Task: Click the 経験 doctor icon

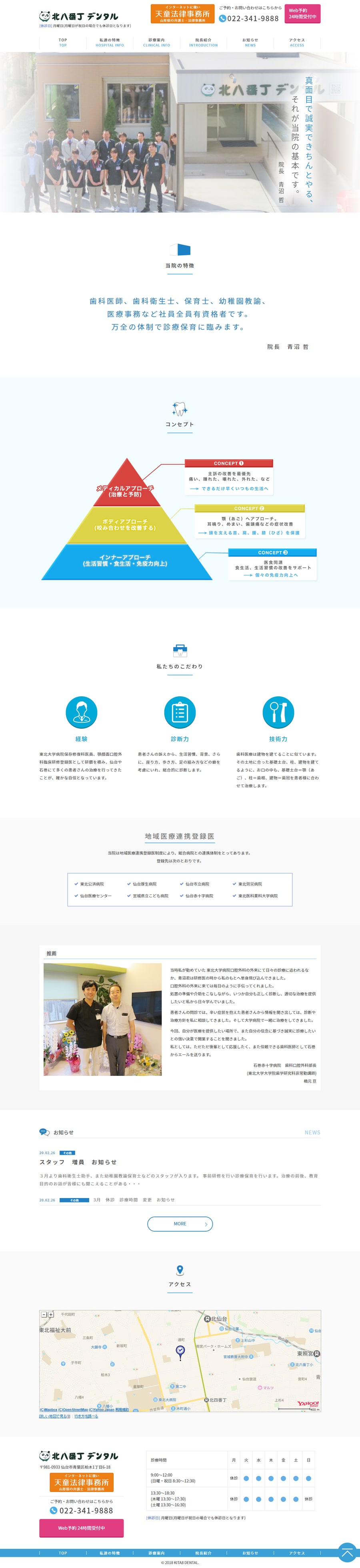Action: pyautogui.click(x=81, y=712)
